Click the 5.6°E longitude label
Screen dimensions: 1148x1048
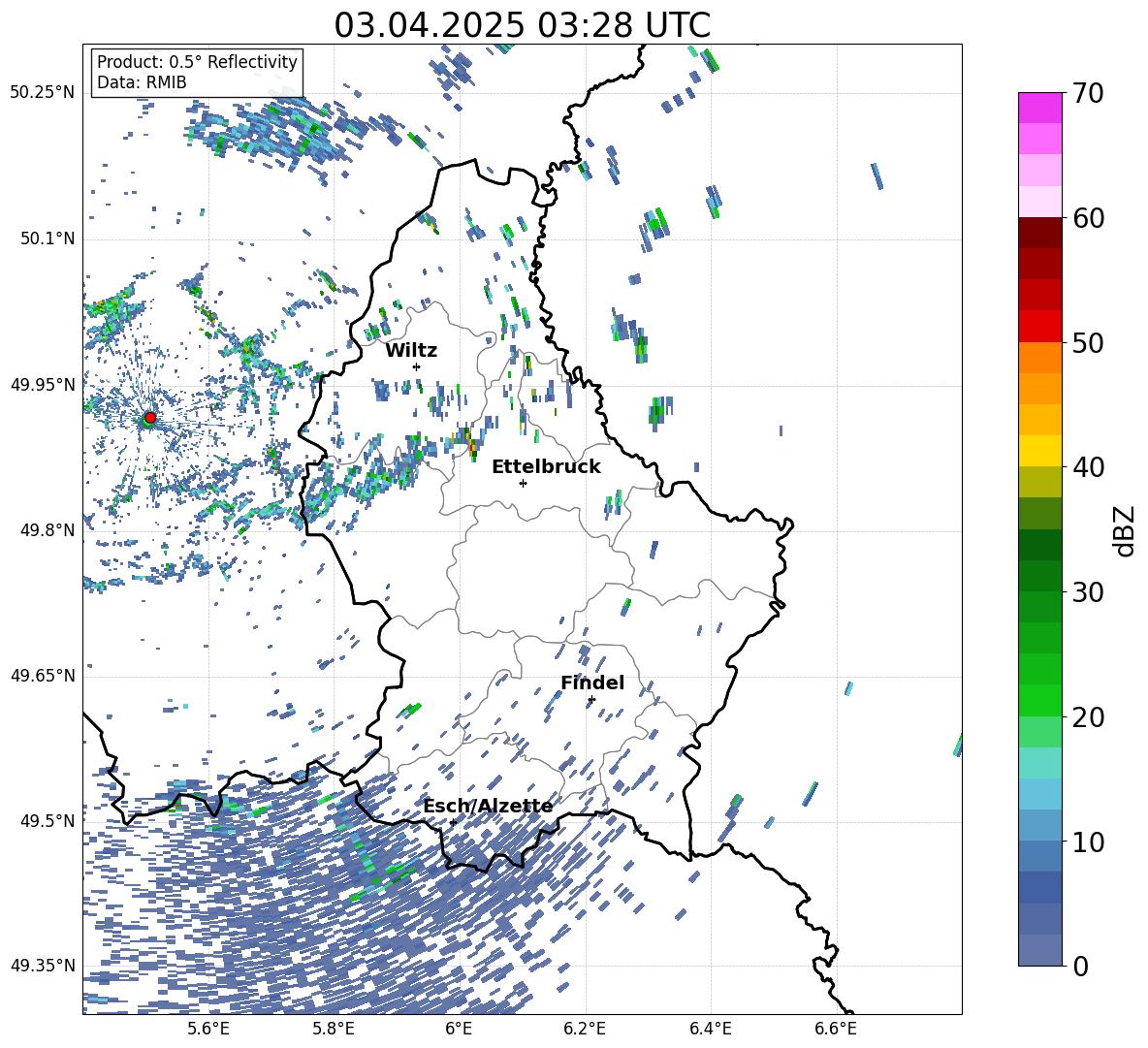pos(208,1029)
